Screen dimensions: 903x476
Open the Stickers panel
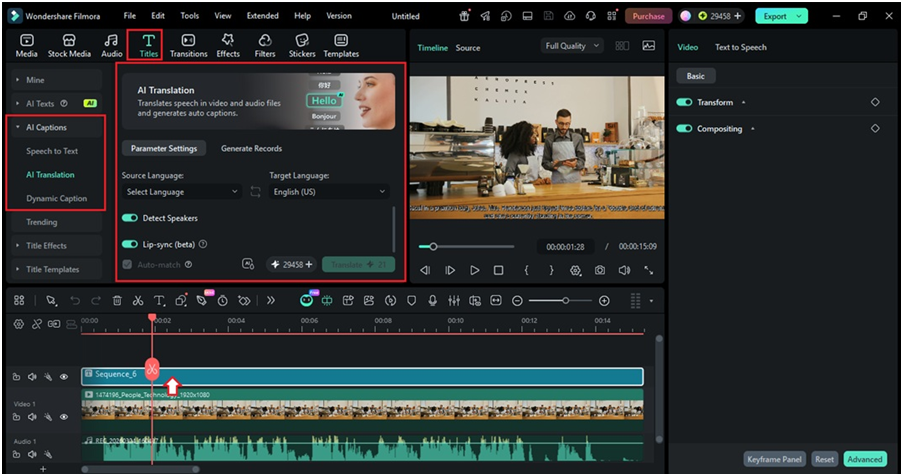tap(302, 45)
